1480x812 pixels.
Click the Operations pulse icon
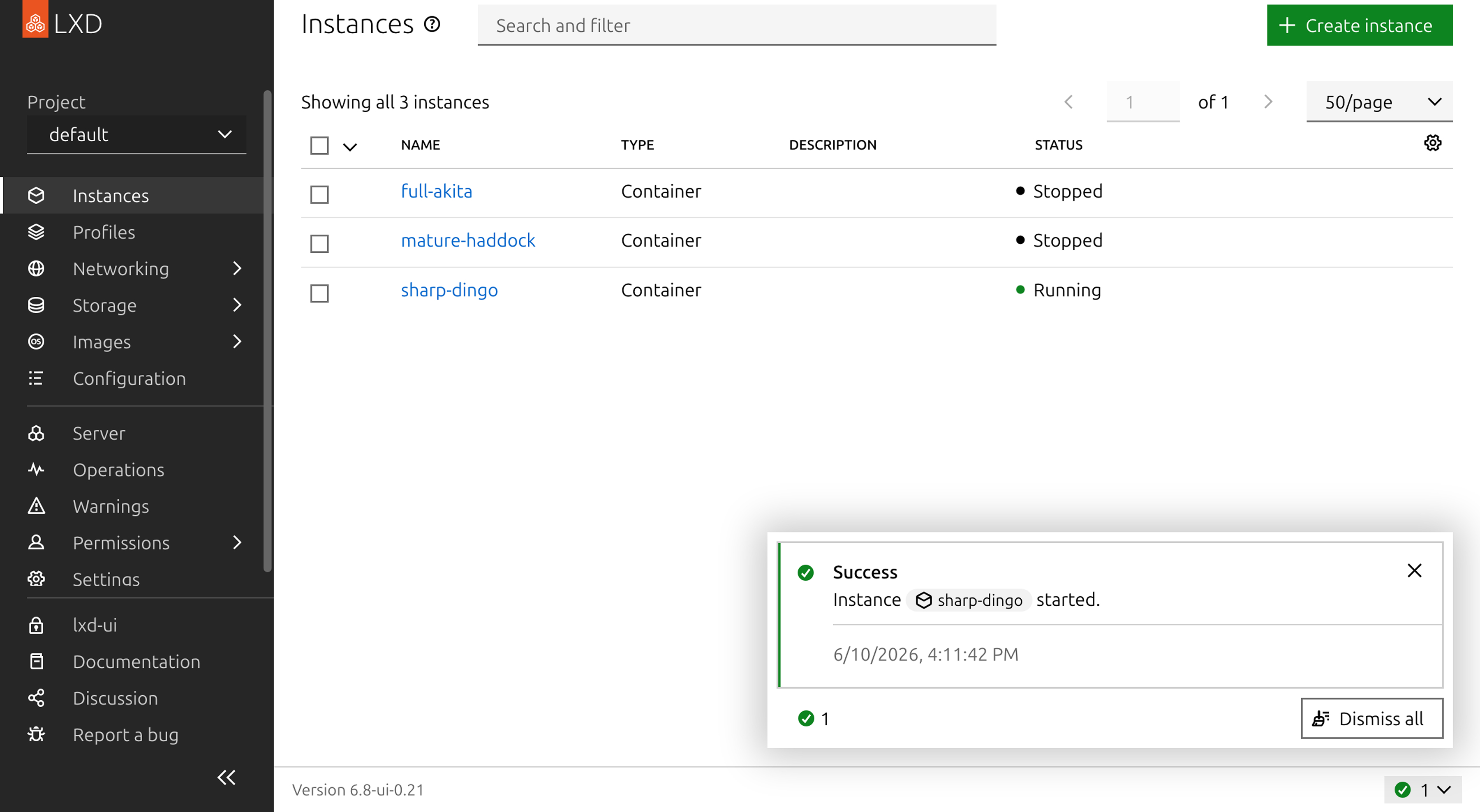click(x=36, y=470)
